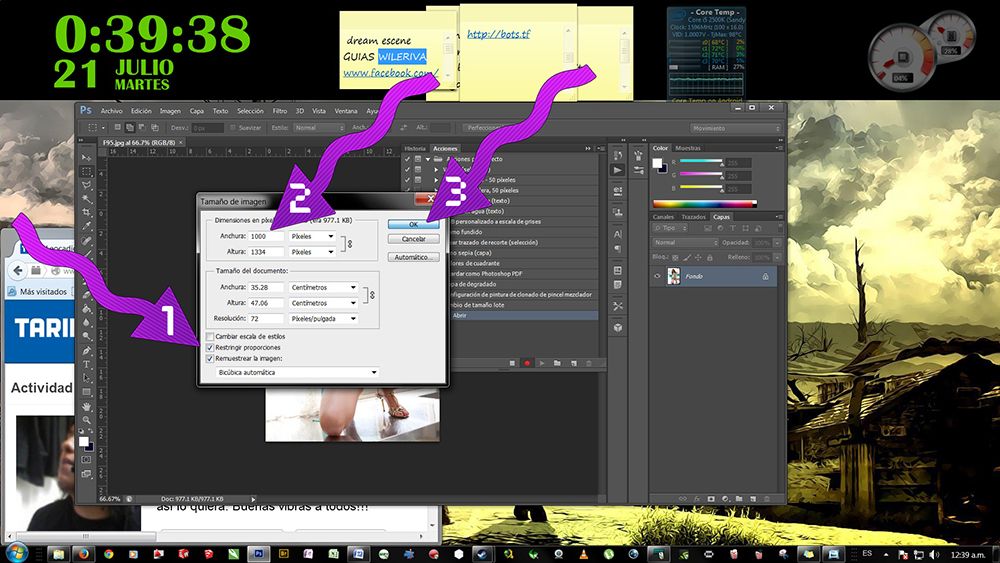
Task: Open the 3D panel cube icon
Action: (617, 327)
